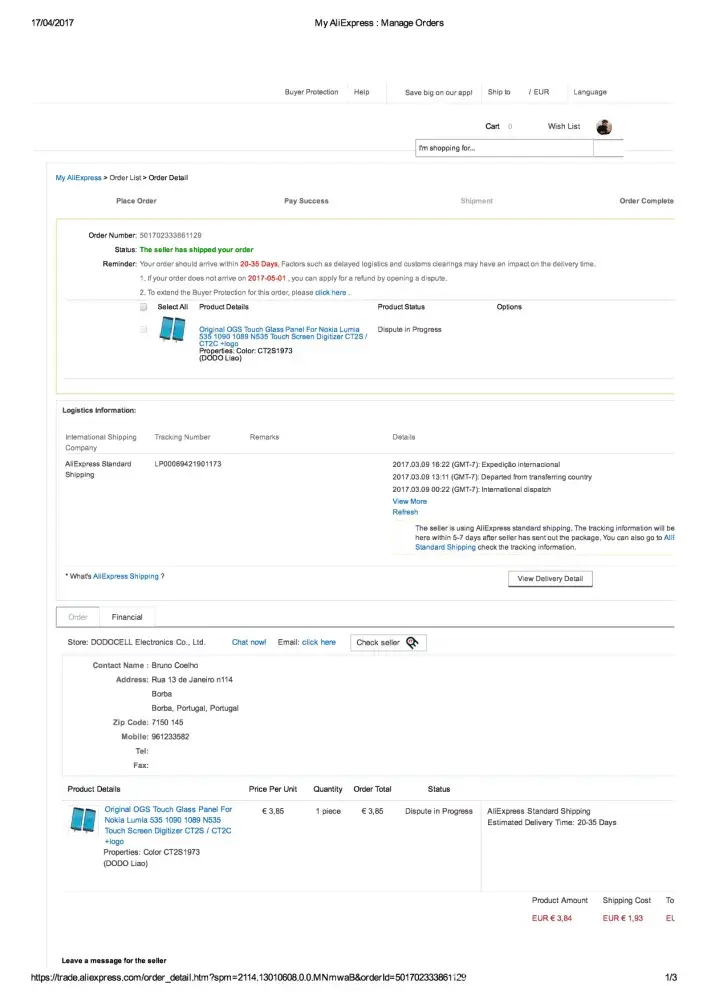Open the user profile avatar

click(604, 127)
